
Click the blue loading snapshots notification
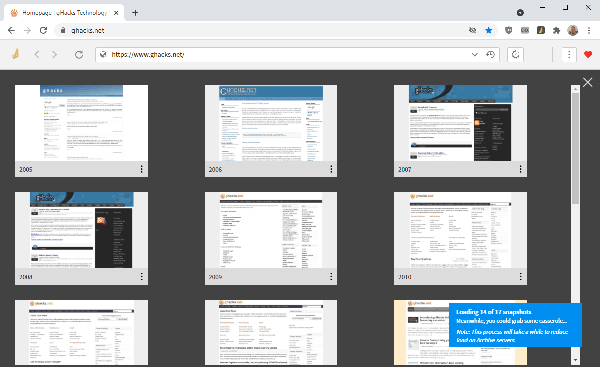click(x=515, y=325)
